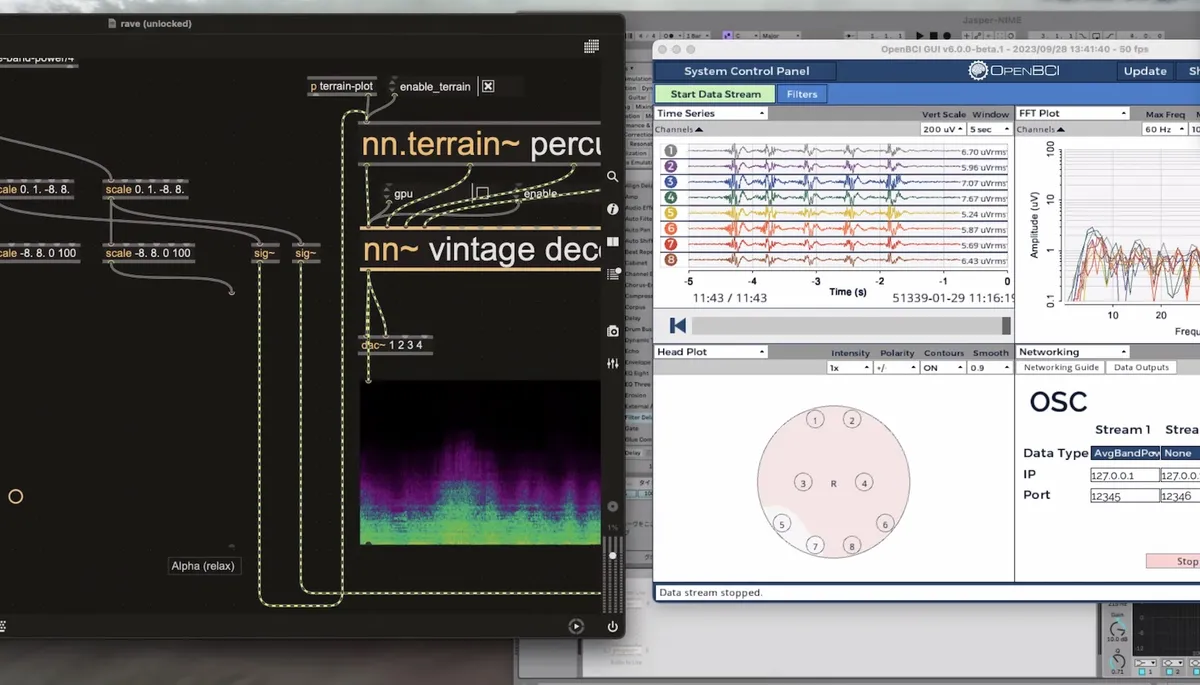
Task: Adjust the Max output gain slider knob
Action: (612, 554)
